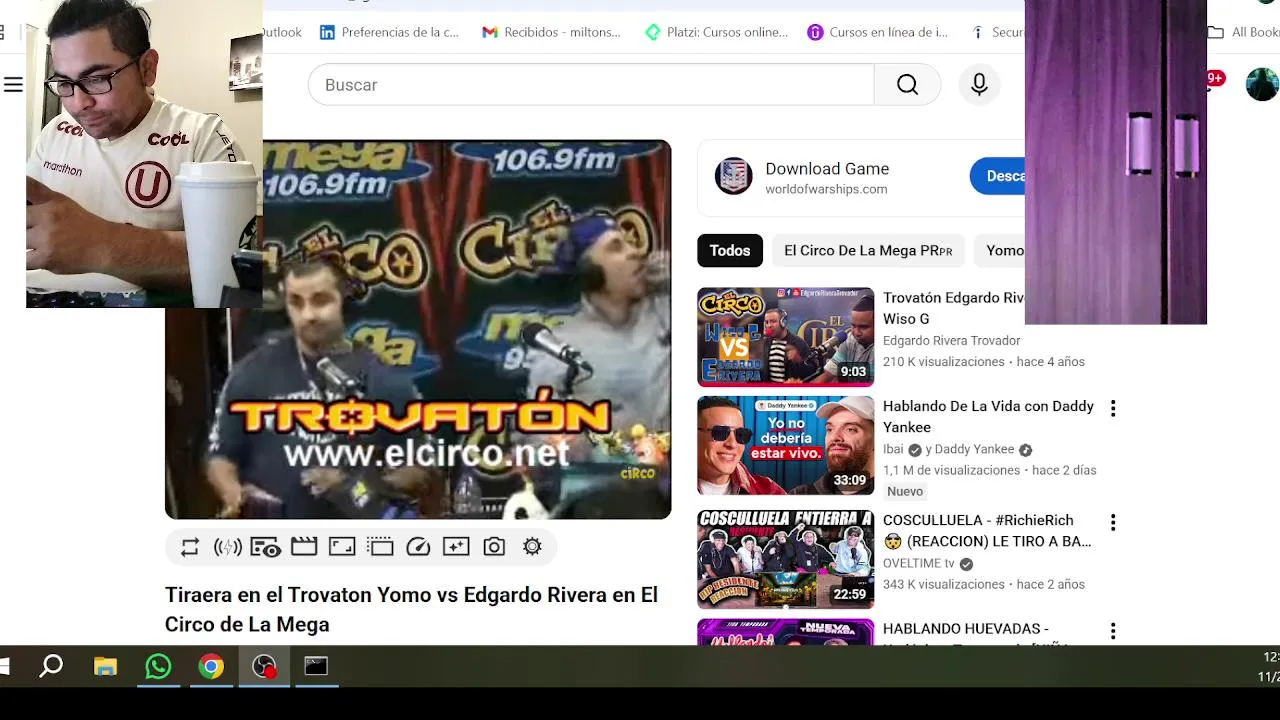Open the command prompt taskbar icon
This screenshot has width=1280, height=720.
click(316, 666)
